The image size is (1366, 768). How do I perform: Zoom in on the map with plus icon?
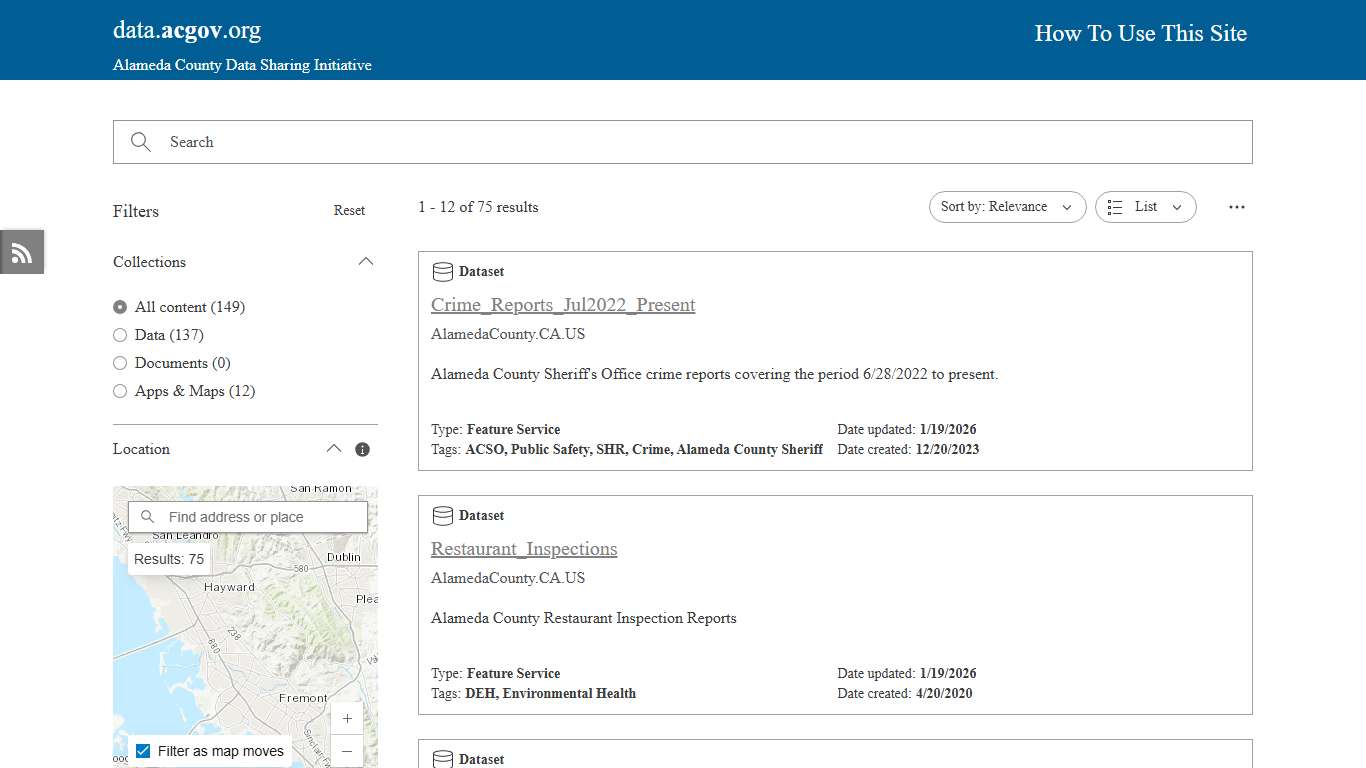(346, 718)
